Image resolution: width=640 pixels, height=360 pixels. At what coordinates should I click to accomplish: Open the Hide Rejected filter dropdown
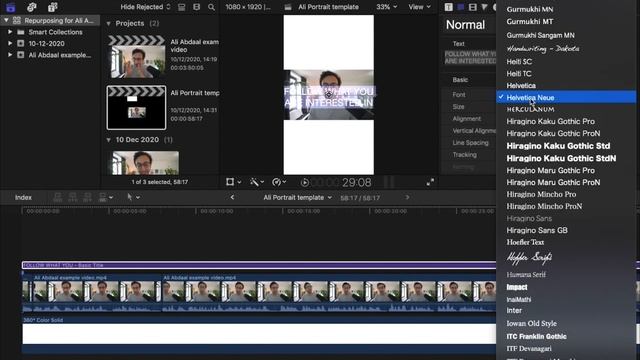tap(145, 7)
